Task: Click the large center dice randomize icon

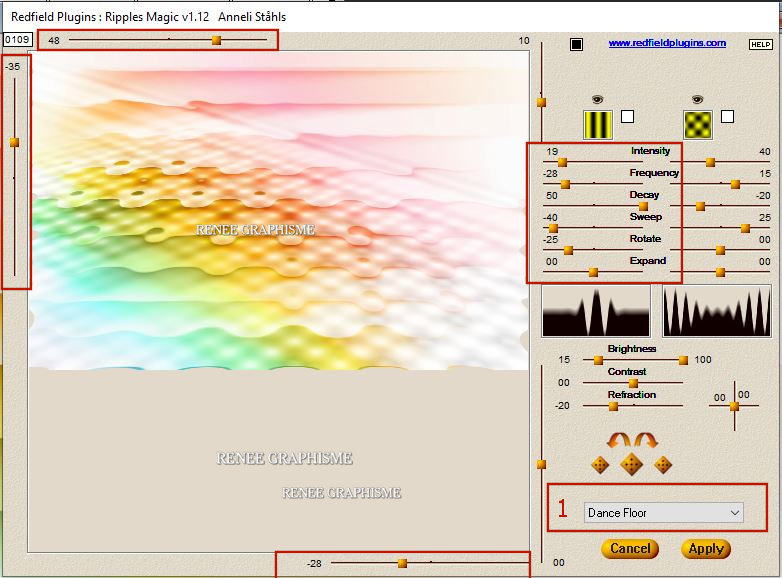Action: (x=631, y=464)
